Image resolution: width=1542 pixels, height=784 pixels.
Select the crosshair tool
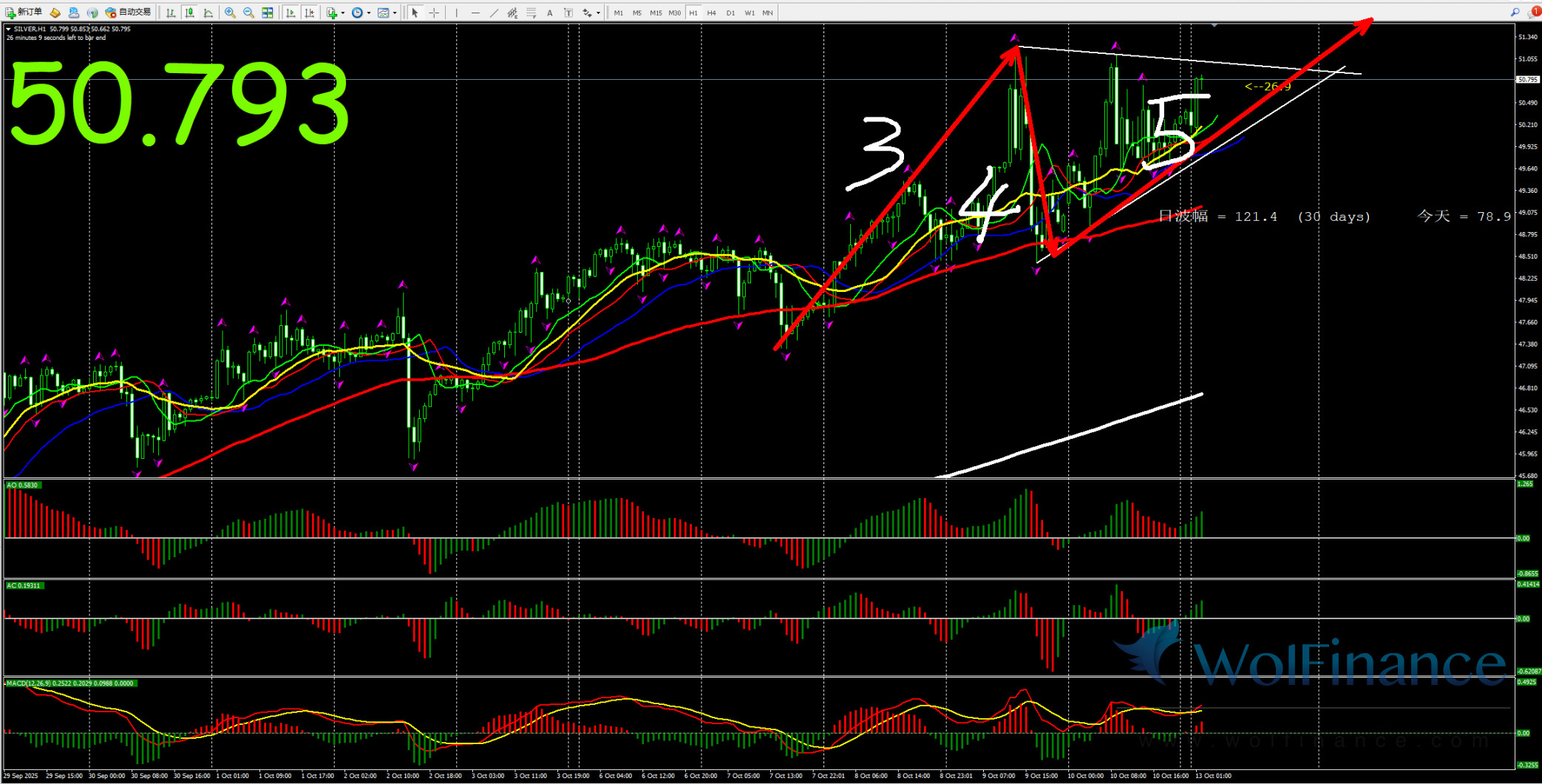tap(434, 13)
